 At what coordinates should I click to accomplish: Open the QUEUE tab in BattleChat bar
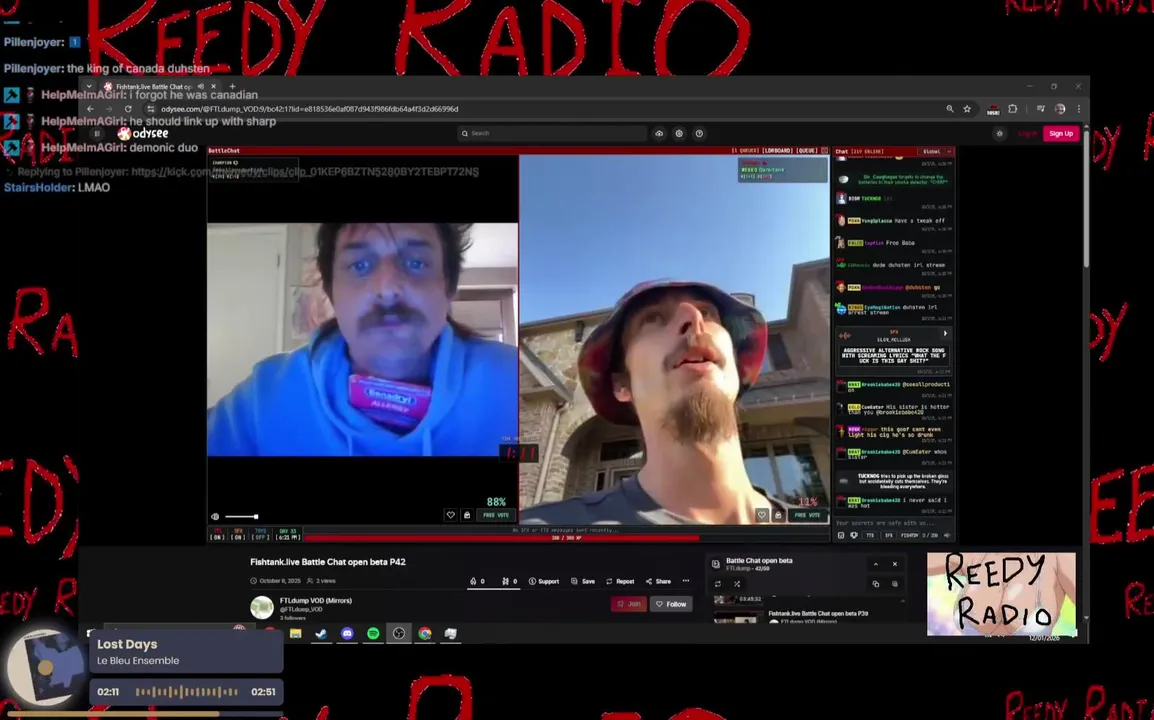coord(808,151)
